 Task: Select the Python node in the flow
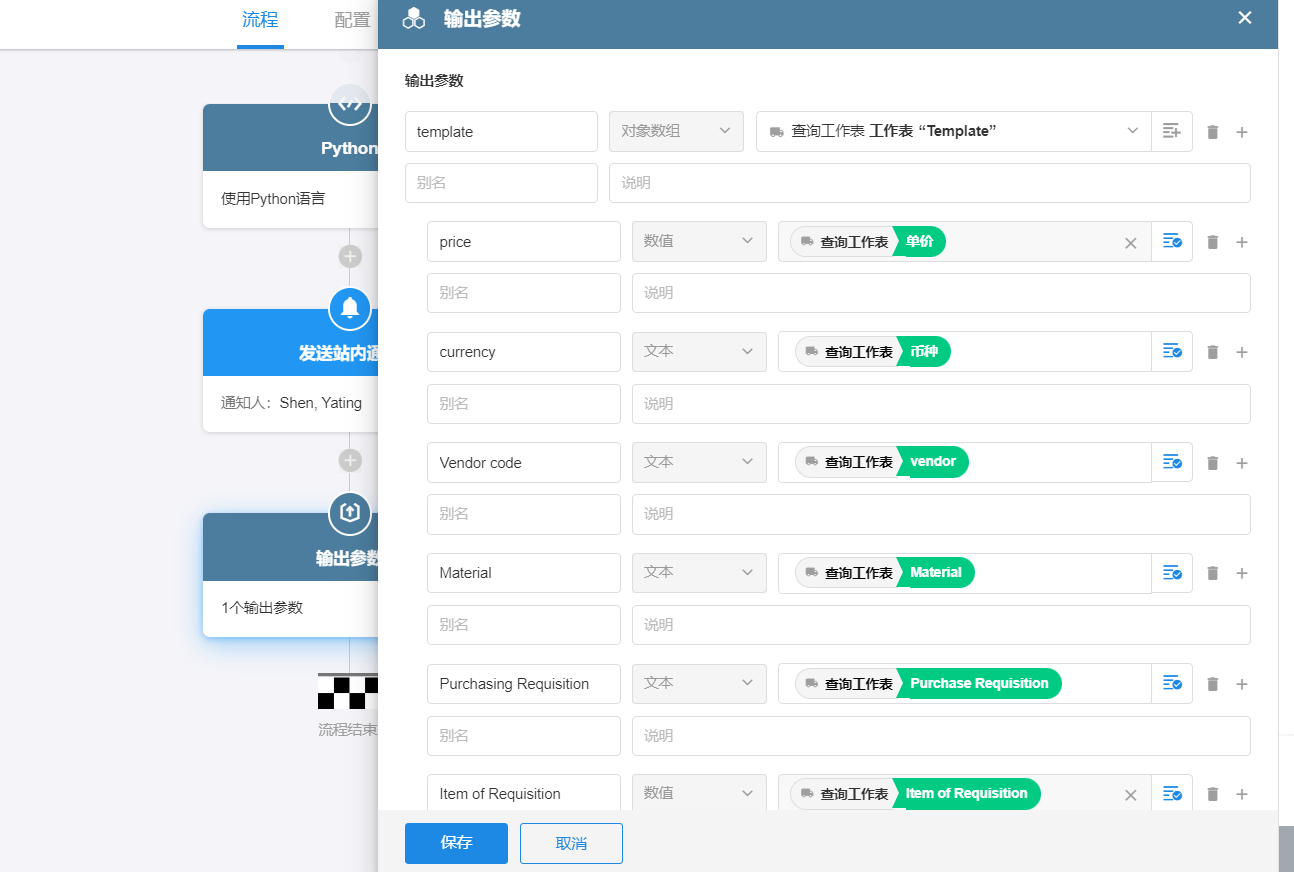290,166
